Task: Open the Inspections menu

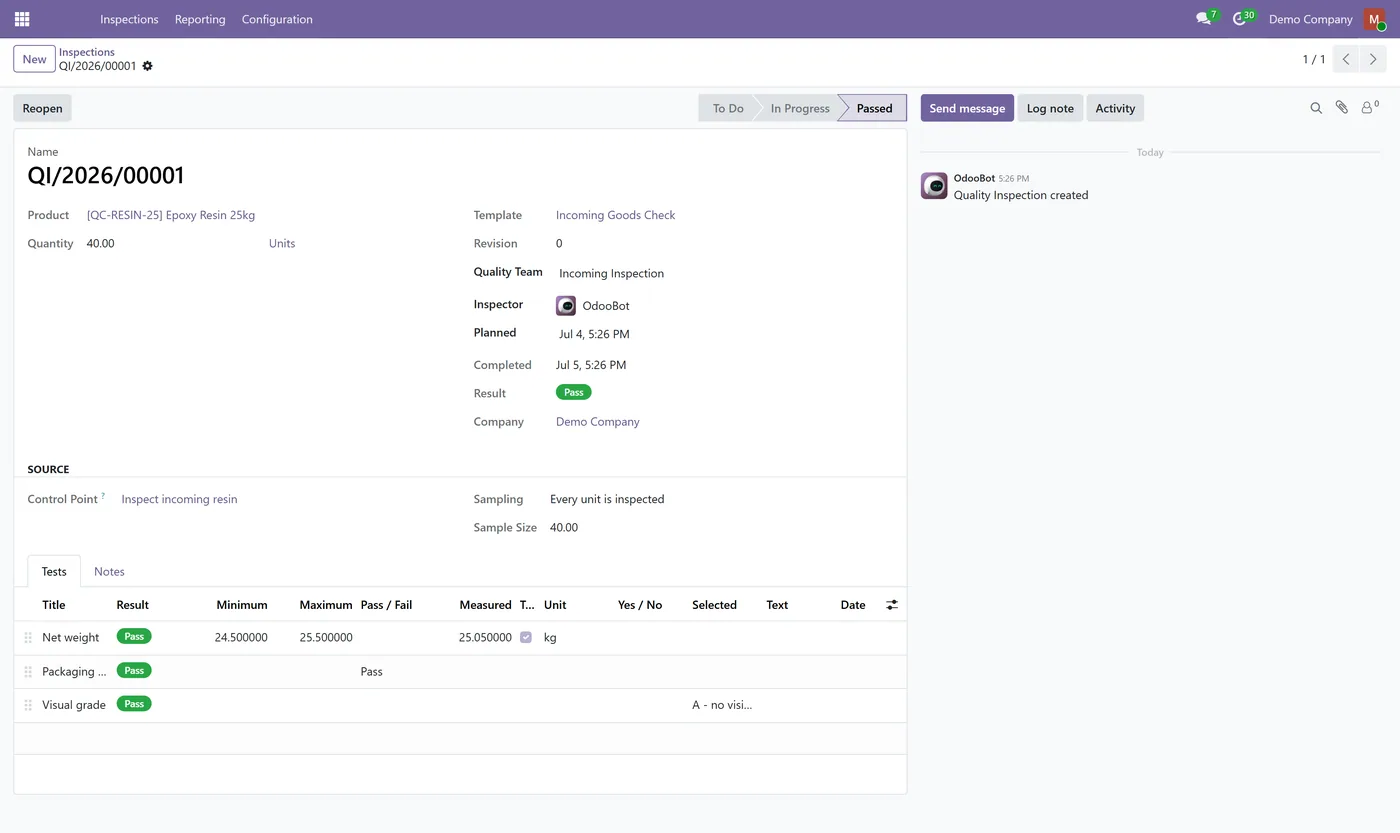Action: pyautogui.click(x=129, y=19)
